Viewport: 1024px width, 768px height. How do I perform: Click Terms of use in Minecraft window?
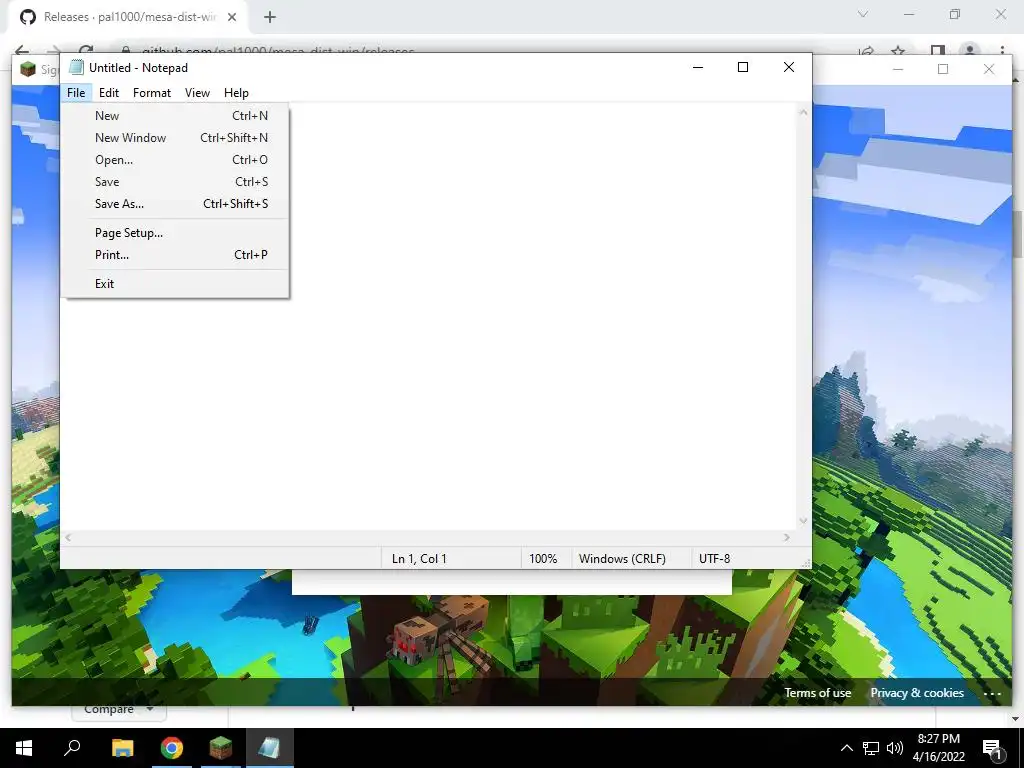click(818, 693)
